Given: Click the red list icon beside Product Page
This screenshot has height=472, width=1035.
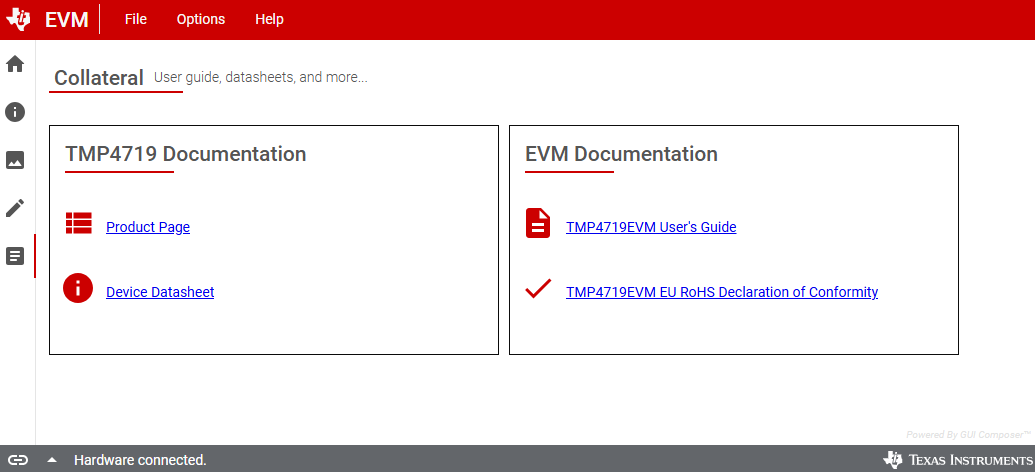Looking at the screenshot, I should 78,224.
